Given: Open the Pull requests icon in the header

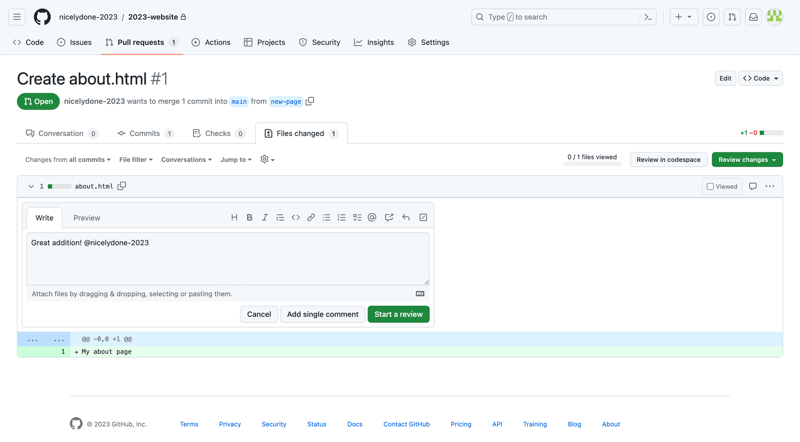Looking at the screenshot, I should tap(732, 17).
